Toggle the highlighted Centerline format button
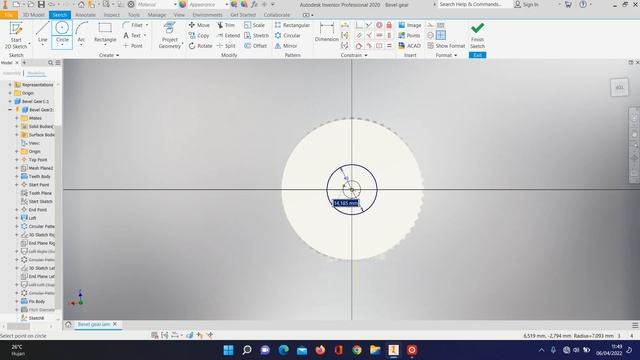The width and height of the screenshot is (640, 360). coord(441,36)
